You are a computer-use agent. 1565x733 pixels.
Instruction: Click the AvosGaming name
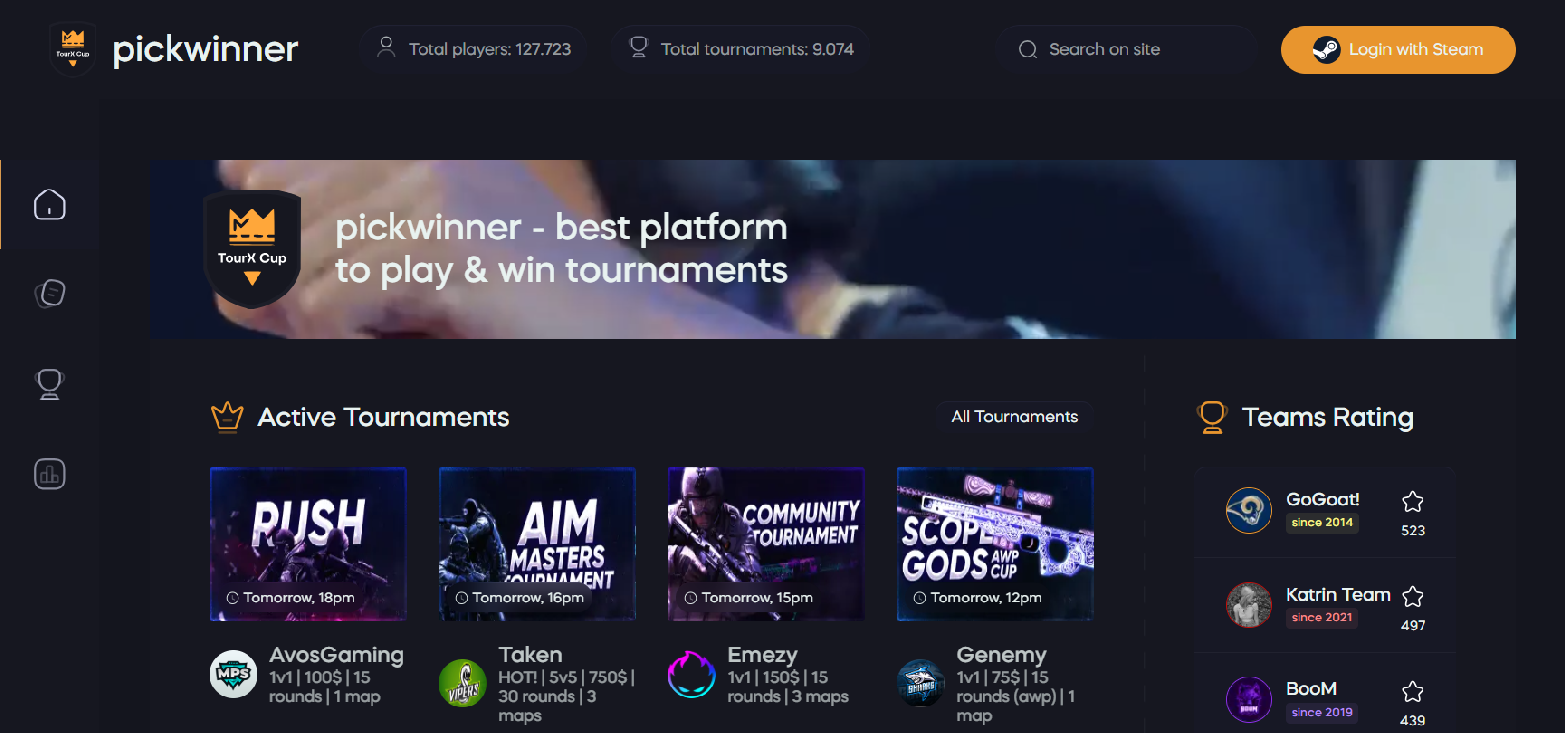pos(336,656)
